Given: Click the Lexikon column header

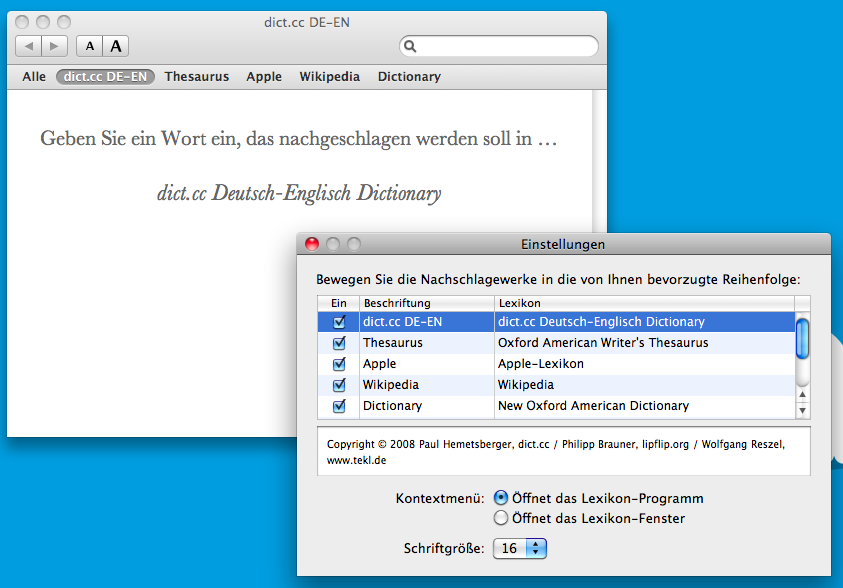Looking at the screenshot, I should [644, 303].
